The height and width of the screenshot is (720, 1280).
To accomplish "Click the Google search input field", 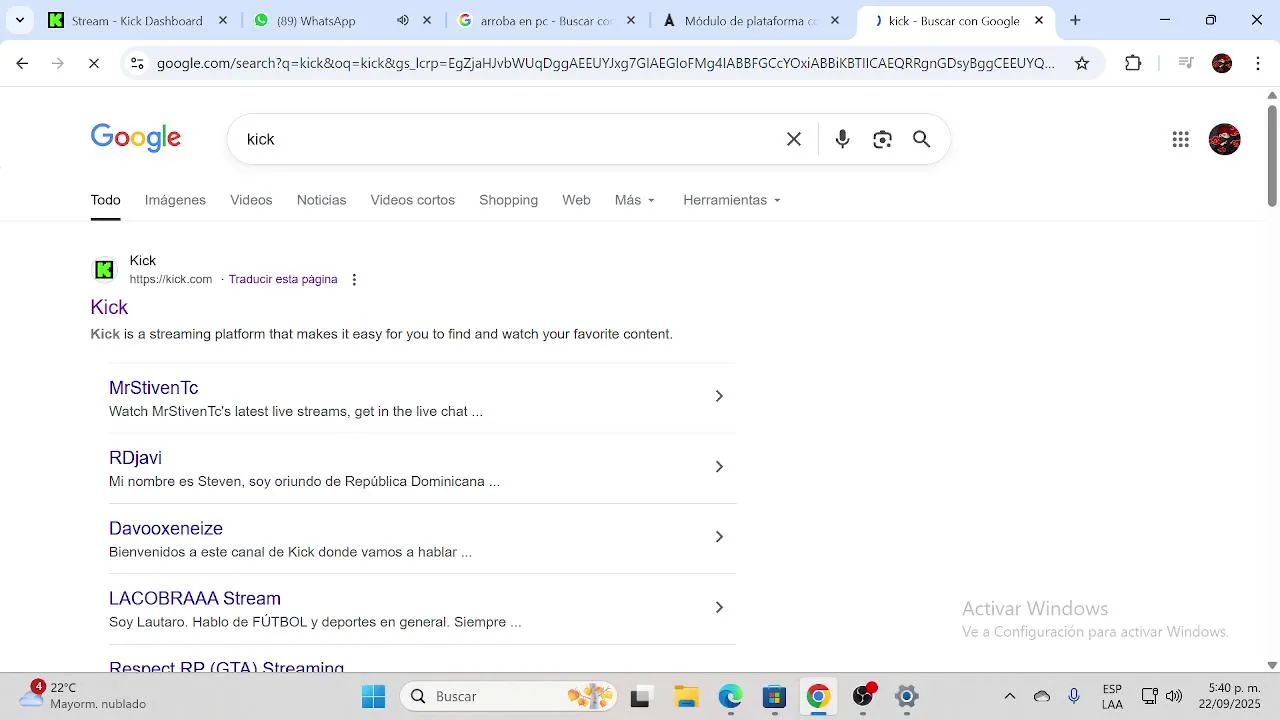I will 510,139.
